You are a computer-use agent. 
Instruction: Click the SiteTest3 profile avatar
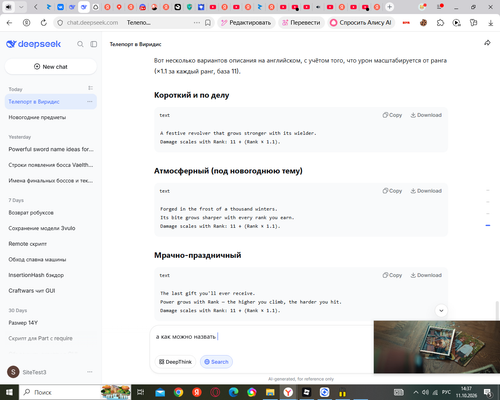tap(13, 372)
